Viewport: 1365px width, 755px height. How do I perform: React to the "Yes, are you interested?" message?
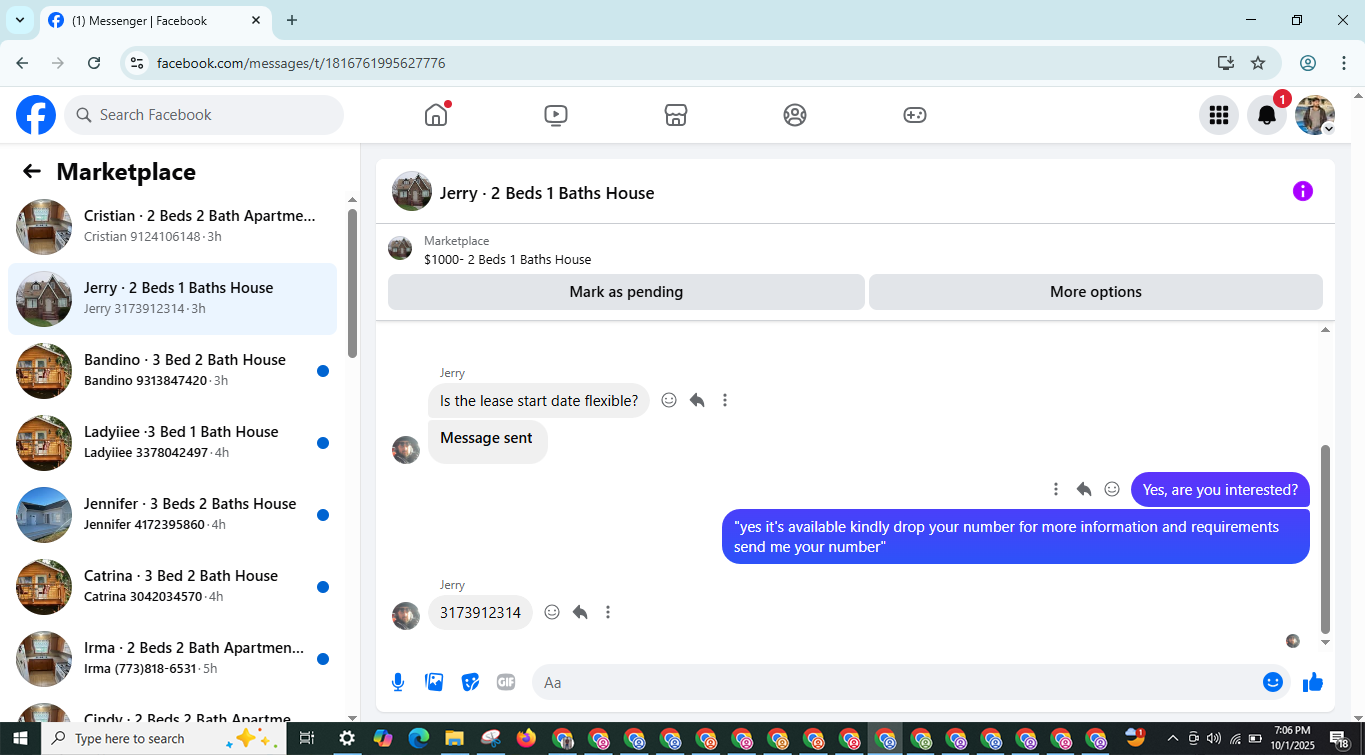tap(1112, 489)
